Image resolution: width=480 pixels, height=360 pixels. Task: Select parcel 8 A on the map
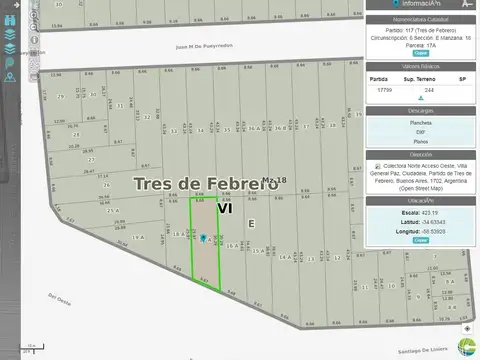pos(450,282)
